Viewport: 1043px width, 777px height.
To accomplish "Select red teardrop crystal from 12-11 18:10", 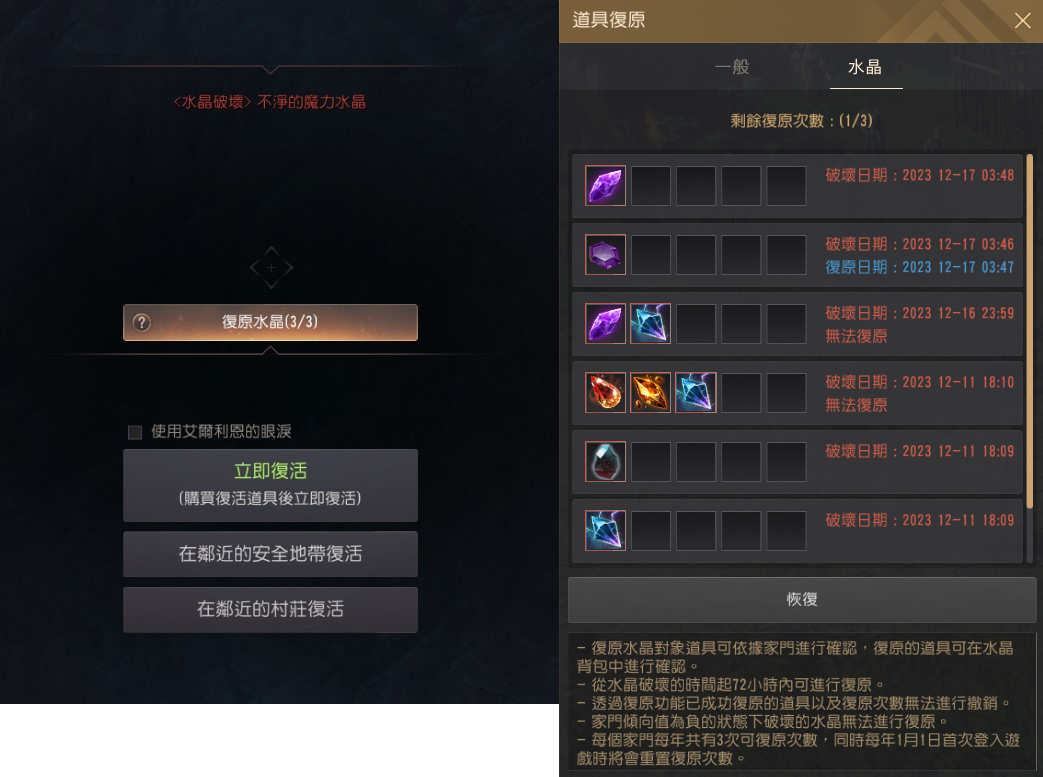I will click(605, 392).
